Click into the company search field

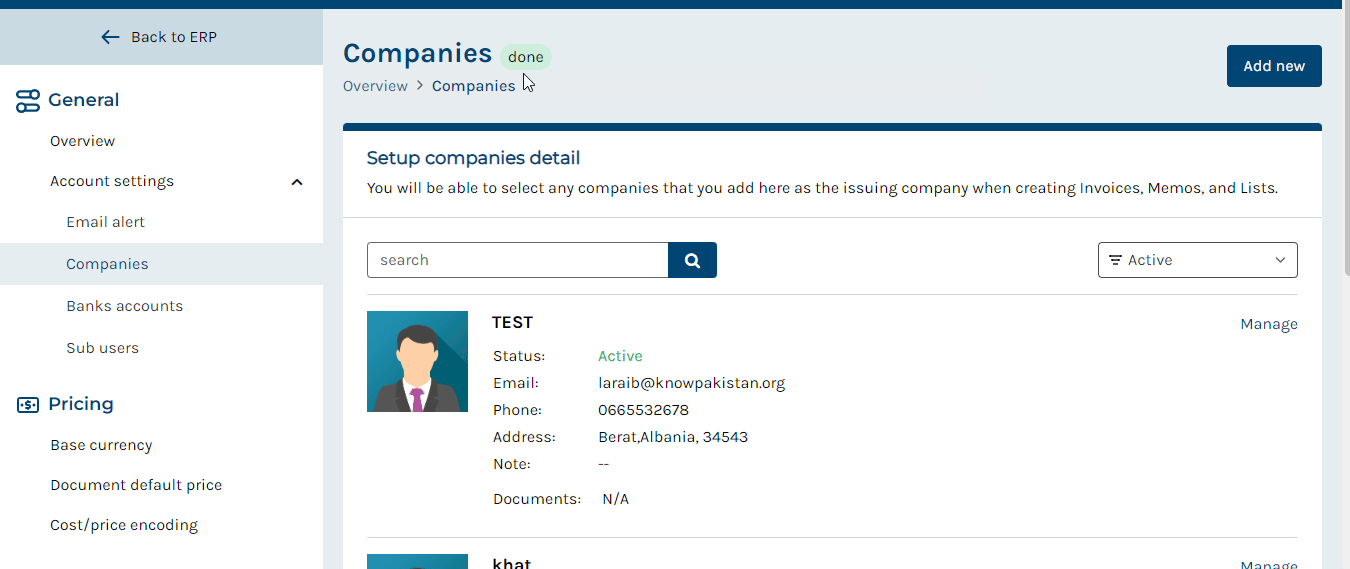pyautogui.click(x=518, y=260)
